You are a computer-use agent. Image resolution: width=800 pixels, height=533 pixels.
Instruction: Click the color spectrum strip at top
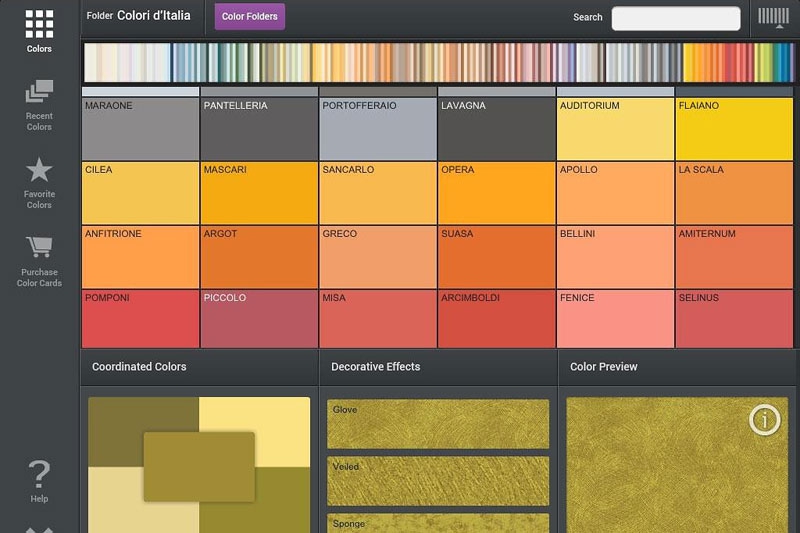point(438,63)
